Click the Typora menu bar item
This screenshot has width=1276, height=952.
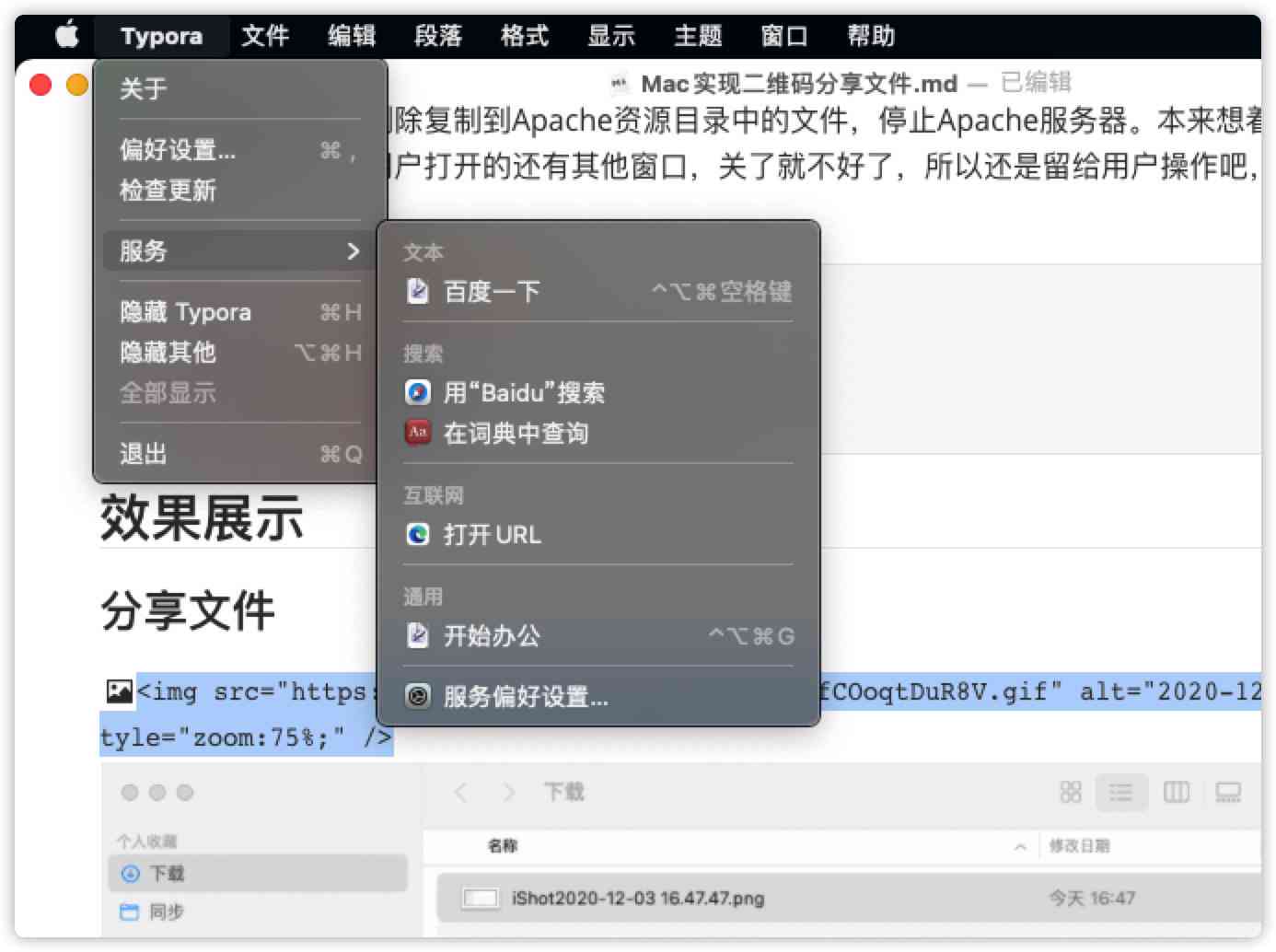click(x=161, y=36)
